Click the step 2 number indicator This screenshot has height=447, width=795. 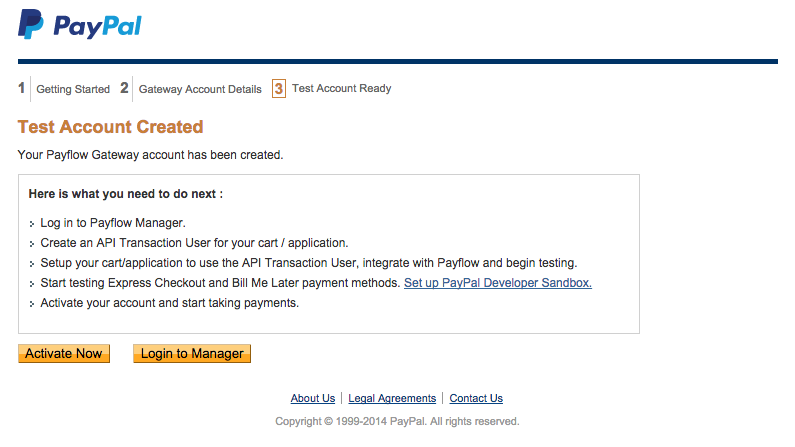click(124, 88)
